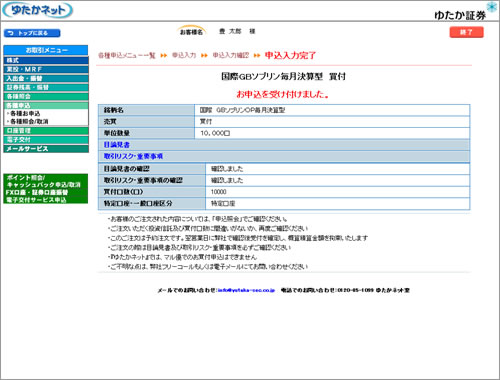
Task: Open 電子交付サービス申込
Action: [36, 200]
